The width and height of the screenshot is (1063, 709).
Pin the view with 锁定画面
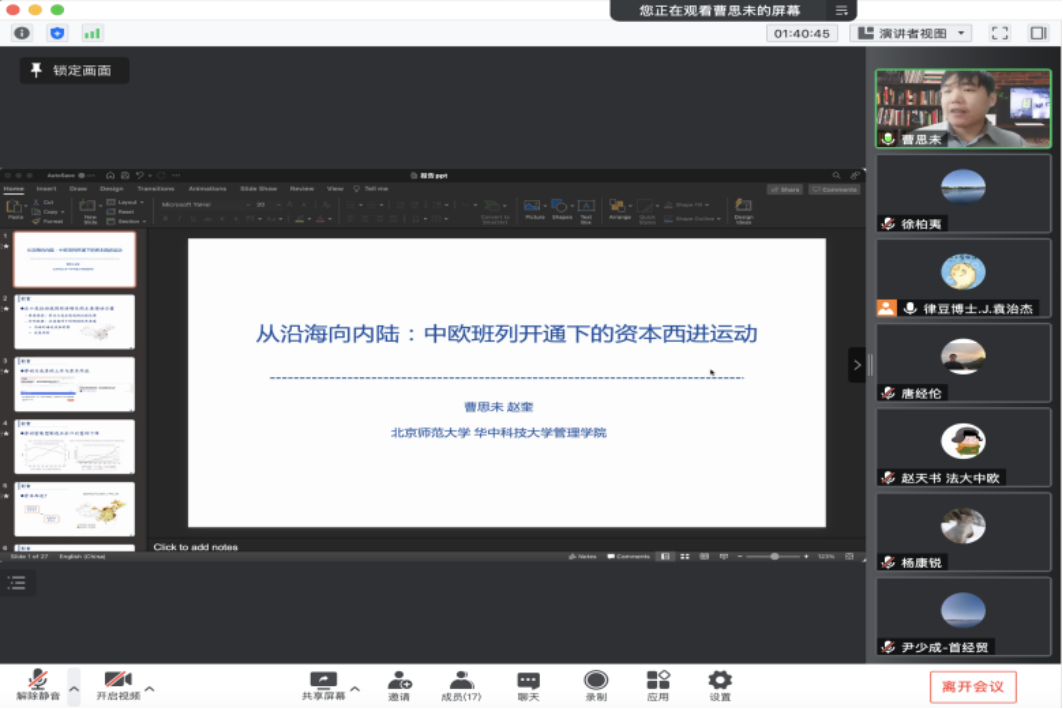(74, 71)
